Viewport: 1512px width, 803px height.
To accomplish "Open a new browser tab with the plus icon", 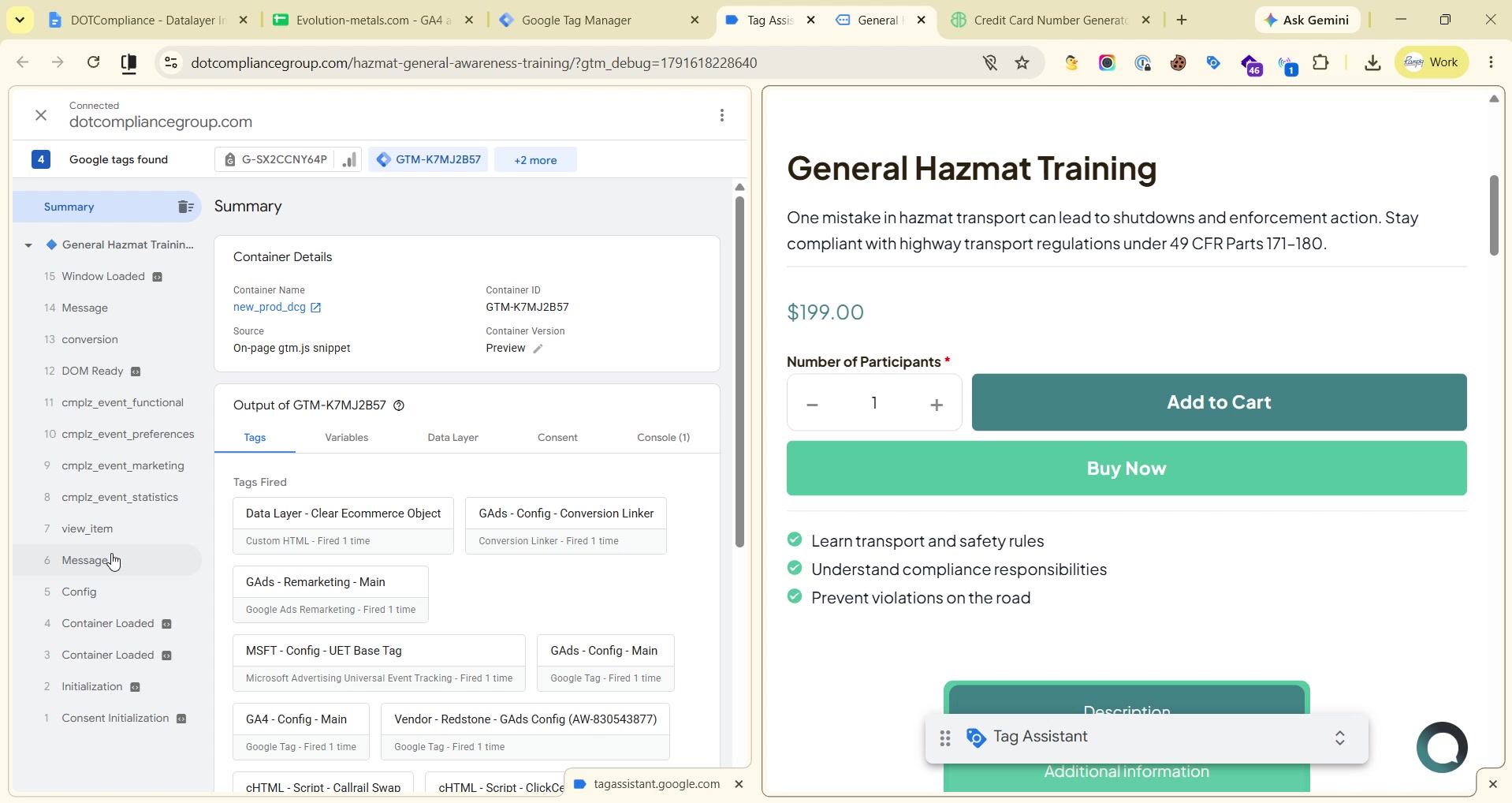I will [x=1182, y=21].
